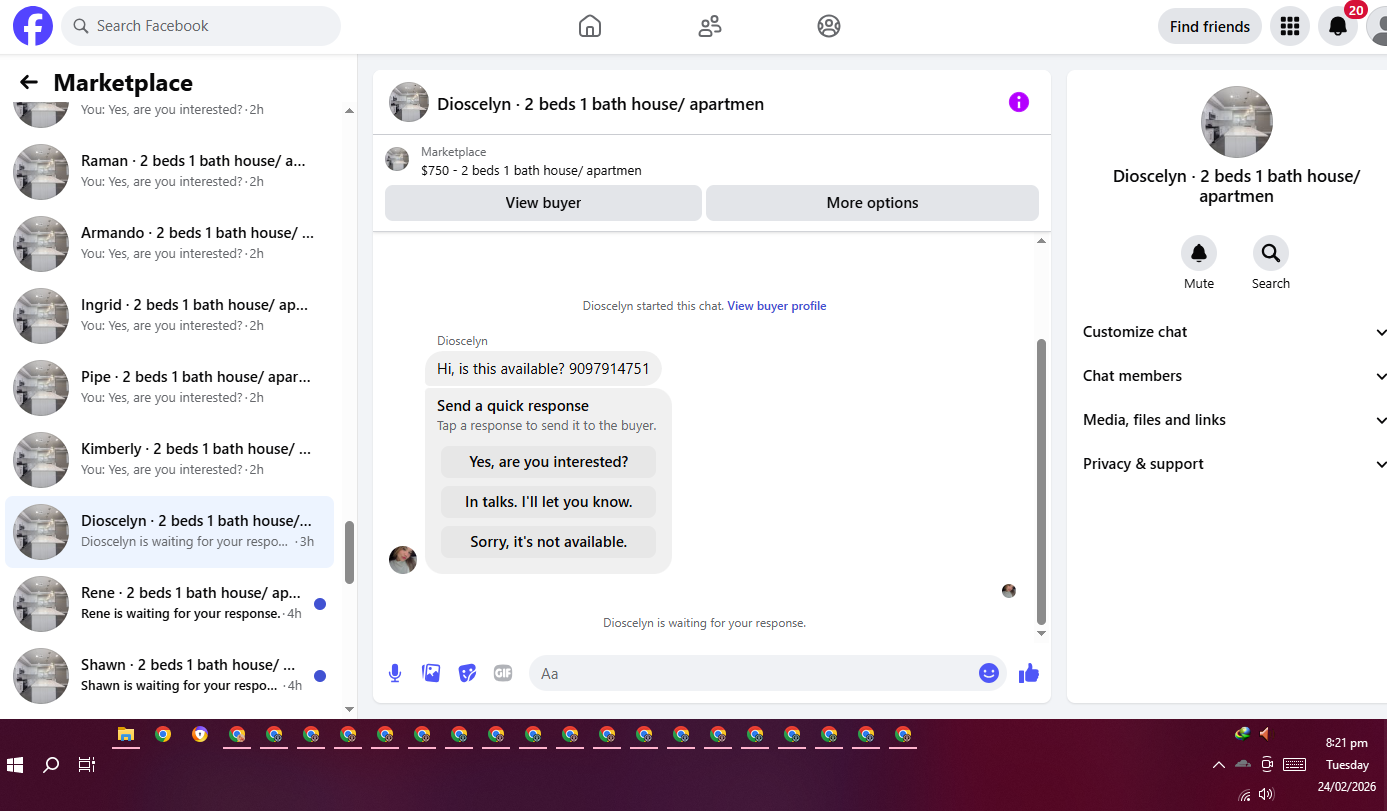The image size is (1387, 811).
Task: Expand the Chat members section
Action: click(1235, 376)
